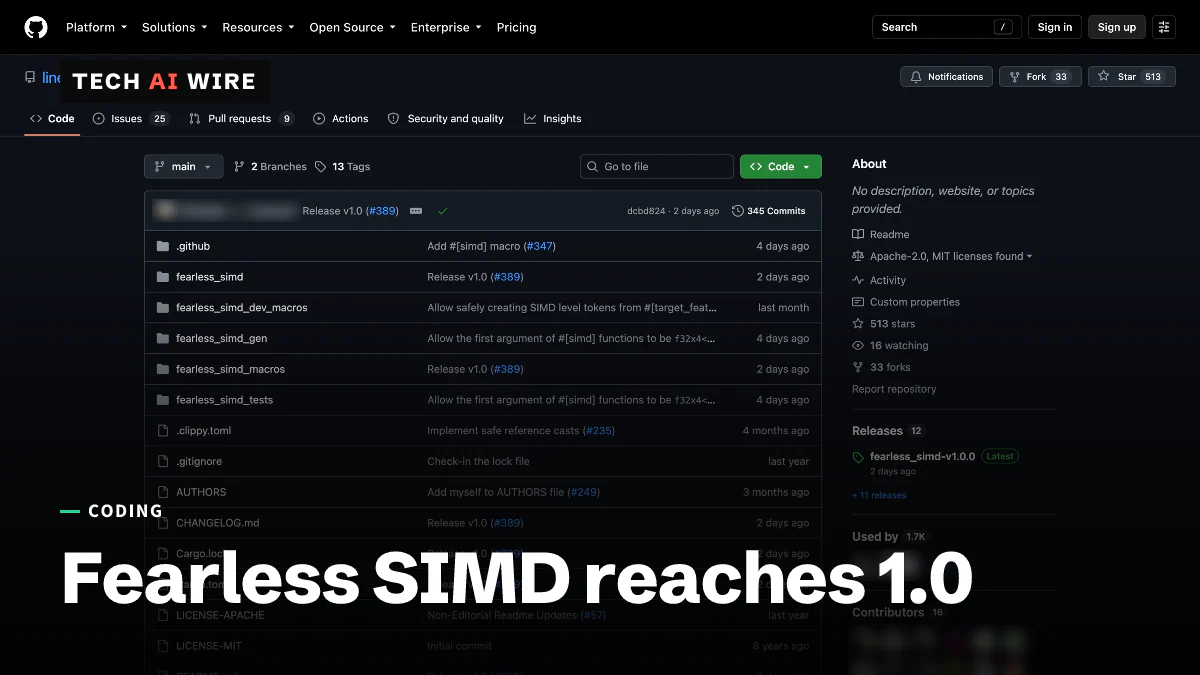1200x675 pixels.
Task: Open the fearless_simd_macros folder
Action: click(230, 369)
